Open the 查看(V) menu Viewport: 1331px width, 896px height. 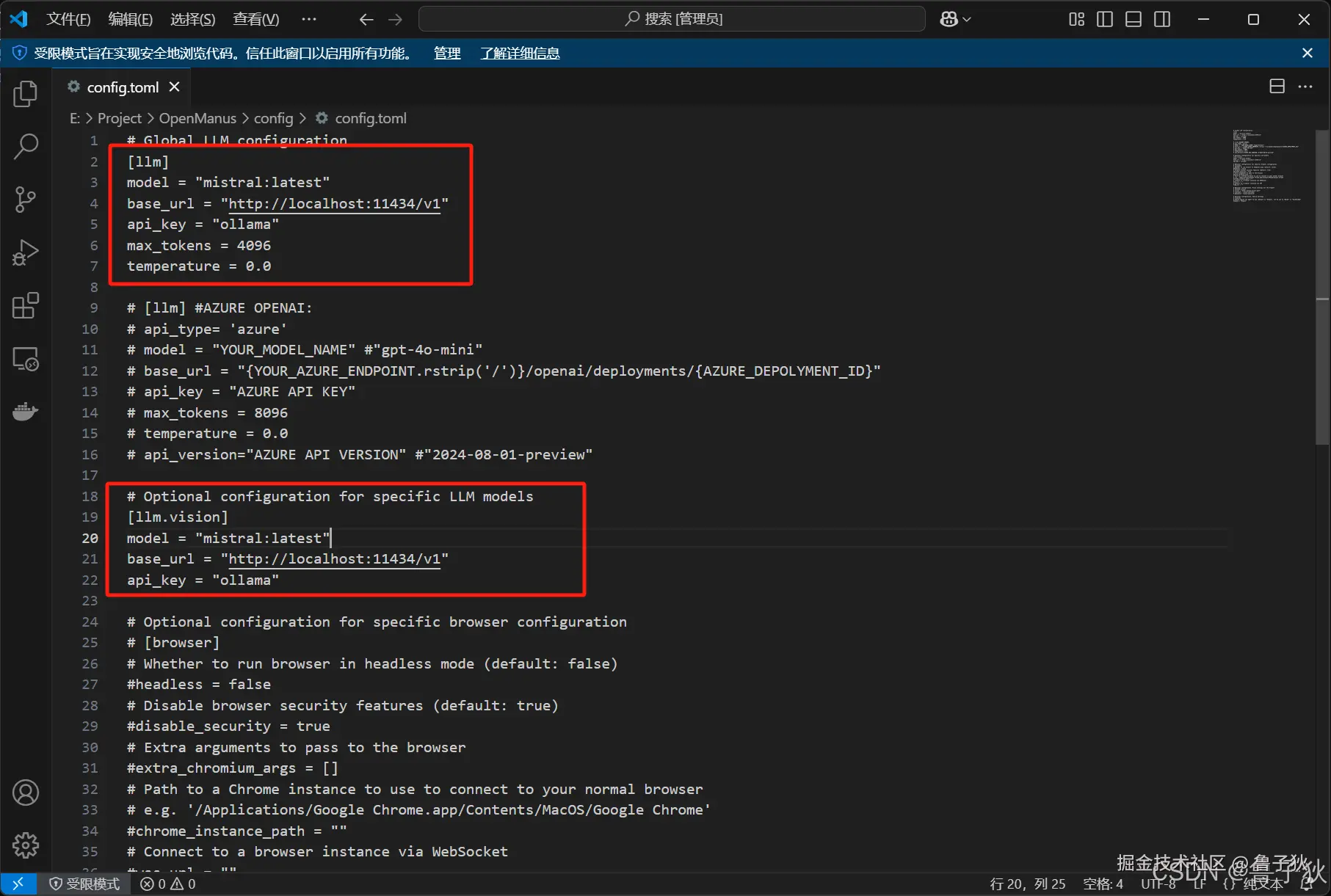click(256, 19)
